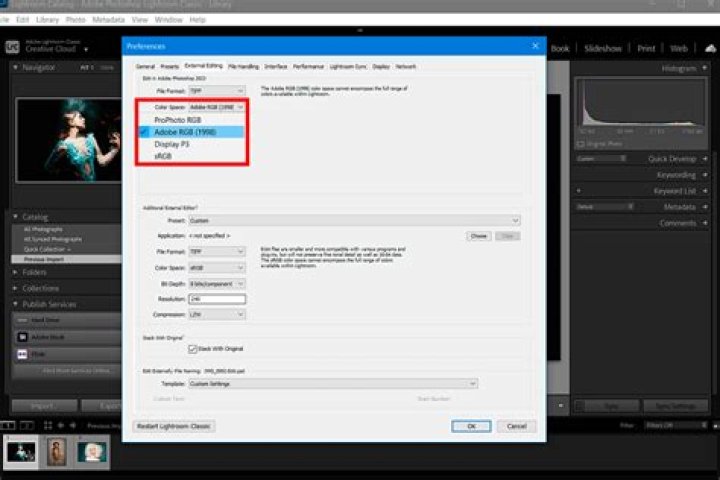The image size is (720, 480).
Task: Expand the Keywording panel
Action: coord(705,175)
